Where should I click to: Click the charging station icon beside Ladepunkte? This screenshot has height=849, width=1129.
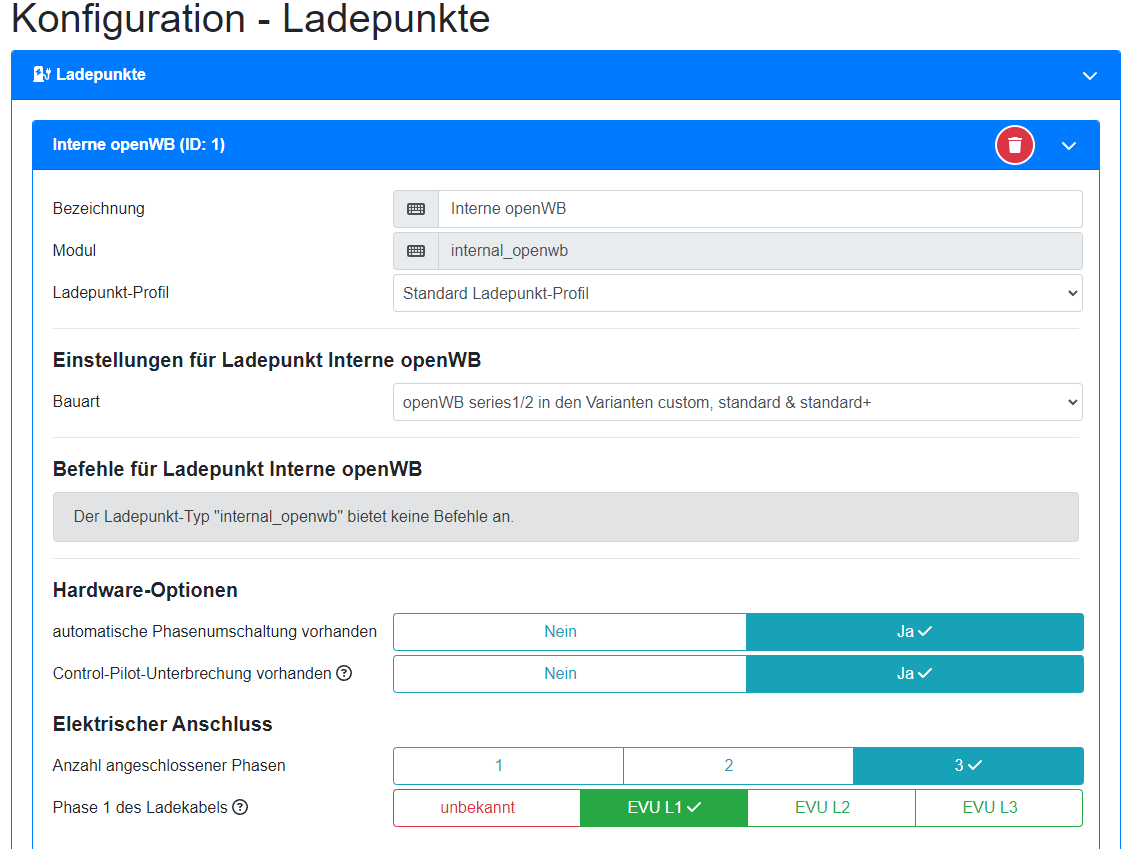click(x=41, y=75)
